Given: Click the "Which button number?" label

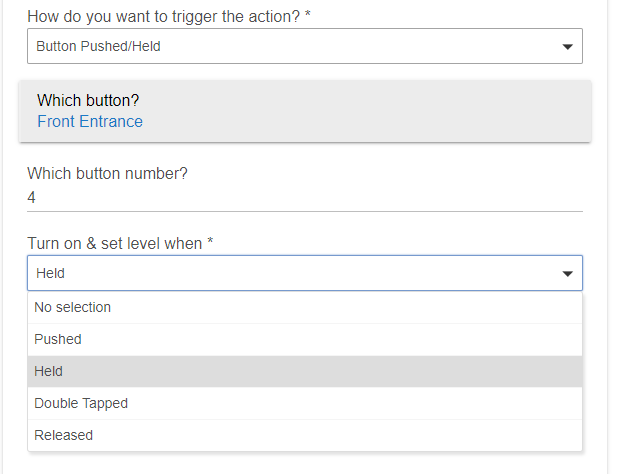Looking at the screenshot, I should coord(107,173).
